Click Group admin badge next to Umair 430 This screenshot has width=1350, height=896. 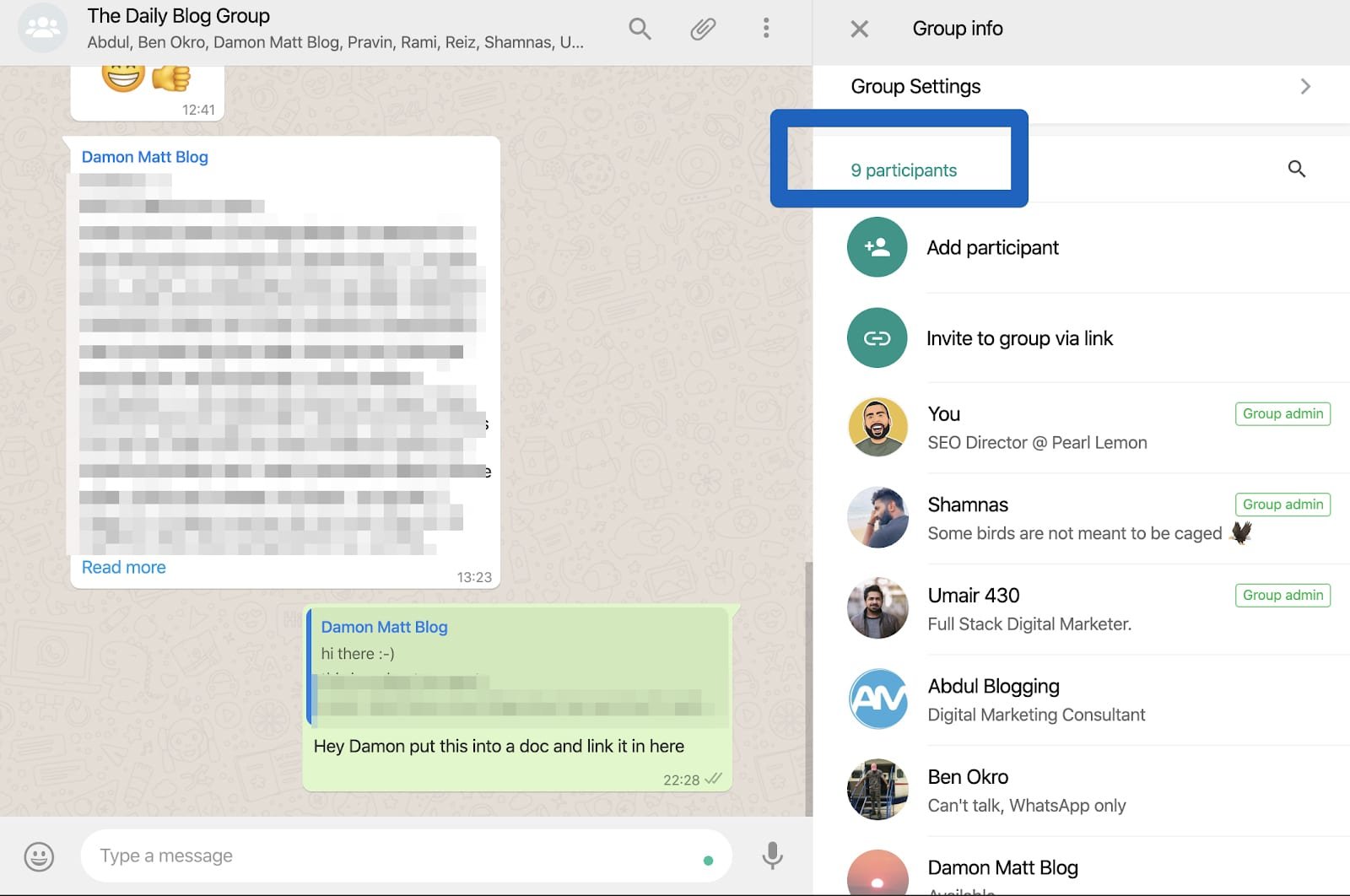[x=1282, y=595]
